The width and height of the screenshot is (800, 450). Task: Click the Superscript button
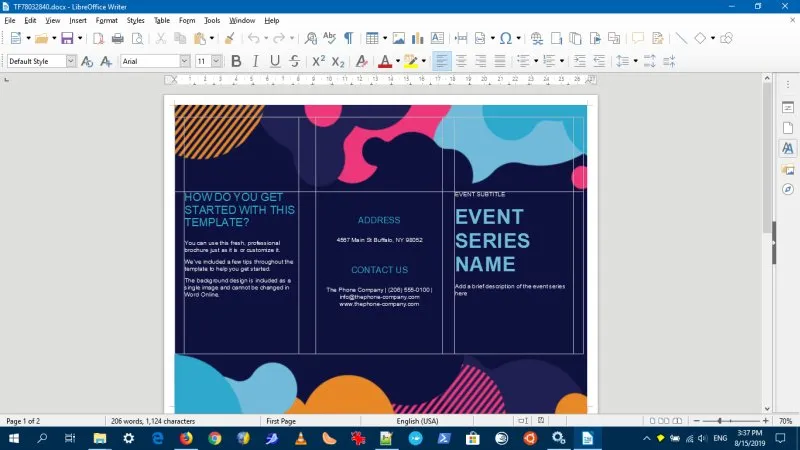pos(318,61)
